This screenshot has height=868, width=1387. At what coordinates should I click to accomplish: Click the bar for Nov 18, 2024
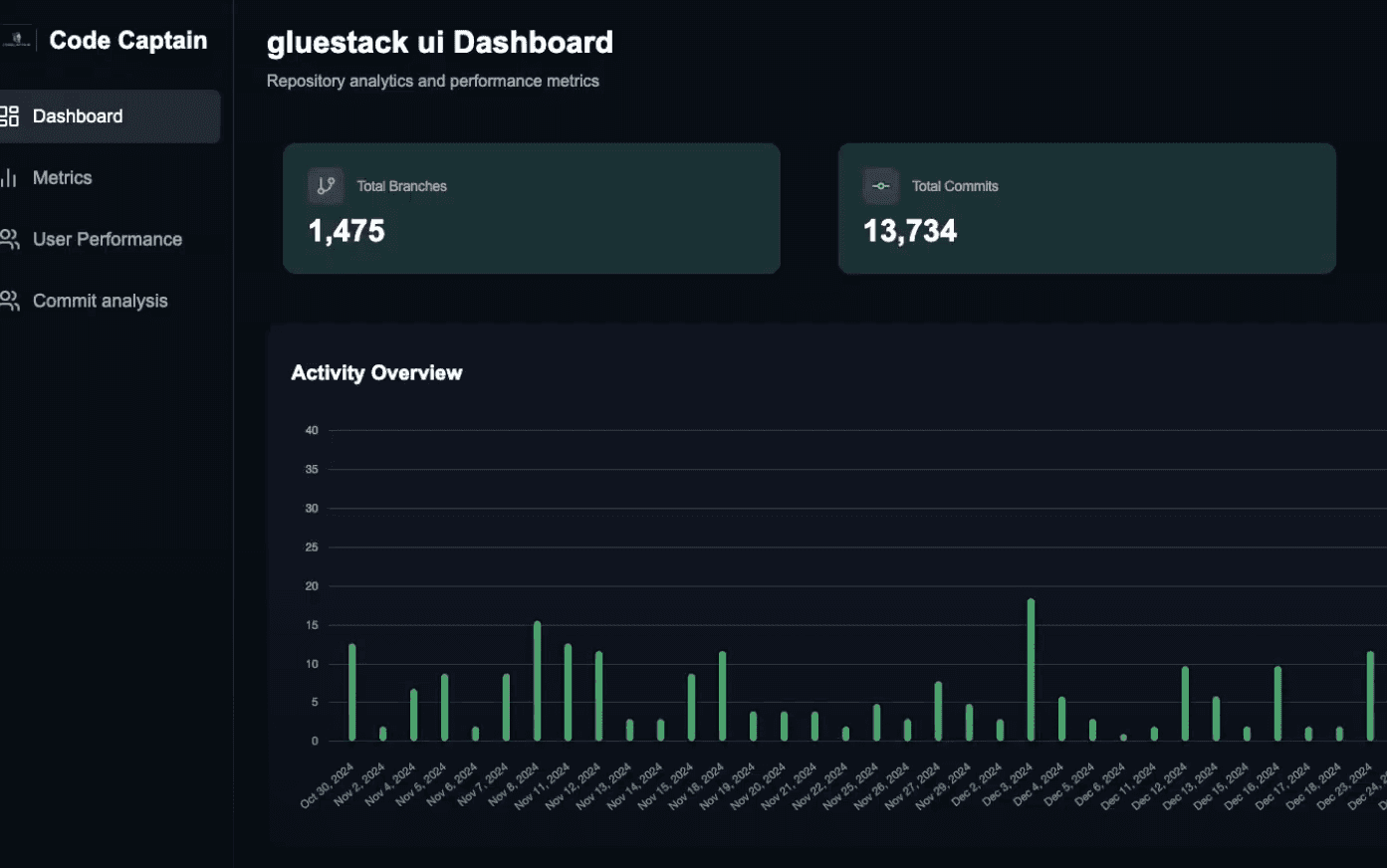pyautogui.click(x=723, y=696)
